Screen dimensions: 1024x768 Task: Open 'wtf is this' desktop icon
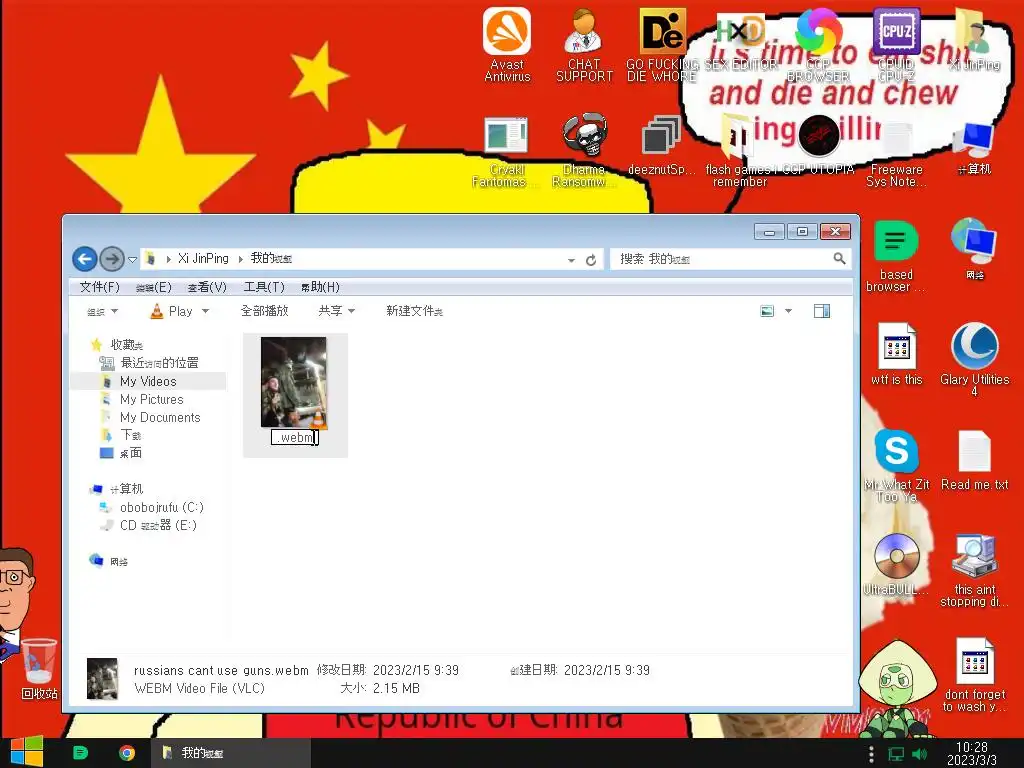897,354
